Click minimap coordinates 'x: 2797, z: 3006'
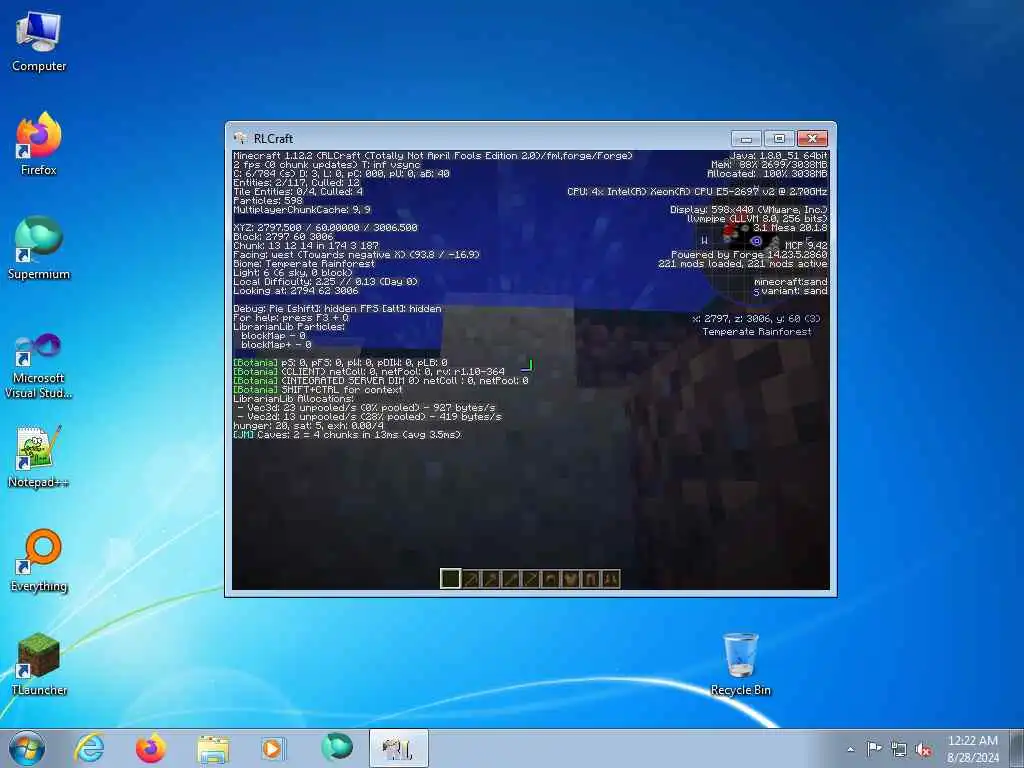The width and height of the screenshot is (1024, 768). [756, 319]
